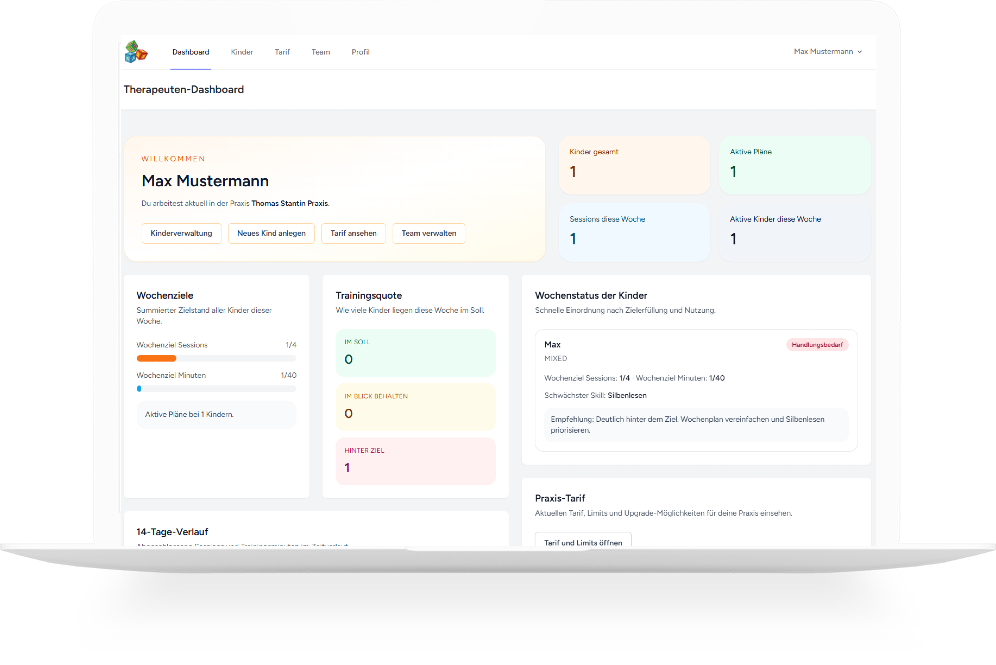Click the Sessions diese Woche card
The image size is (996, 665).
pos(634,232)
